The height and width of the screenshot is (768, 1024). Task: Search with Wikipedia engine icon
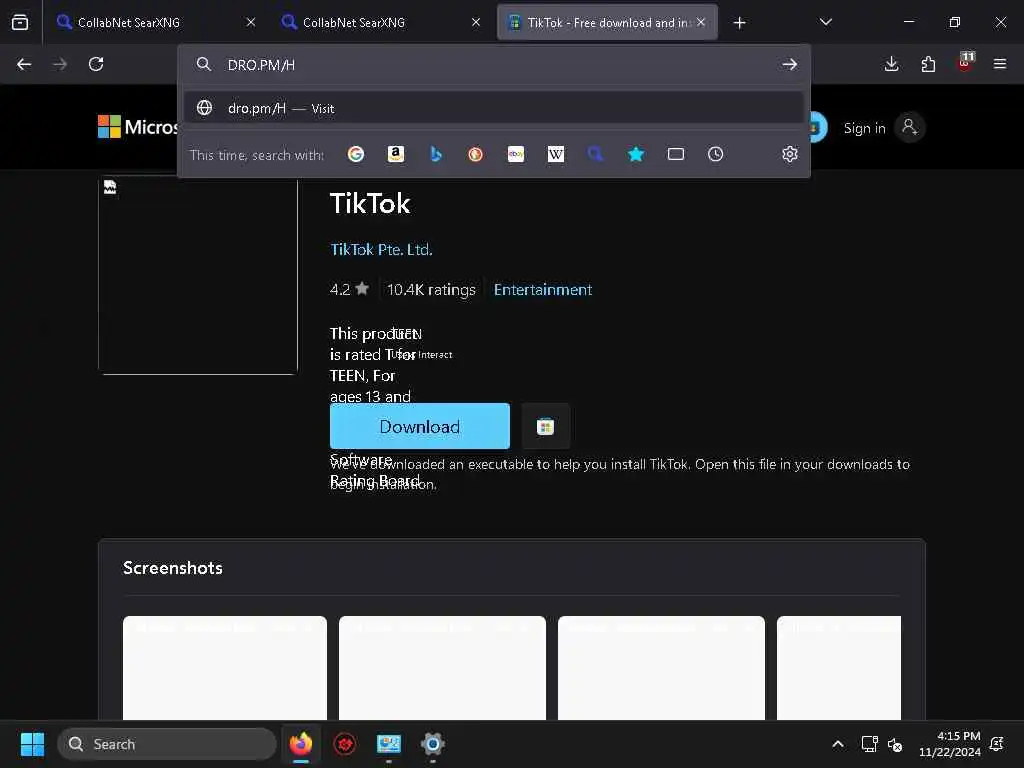tap(556, 154)
